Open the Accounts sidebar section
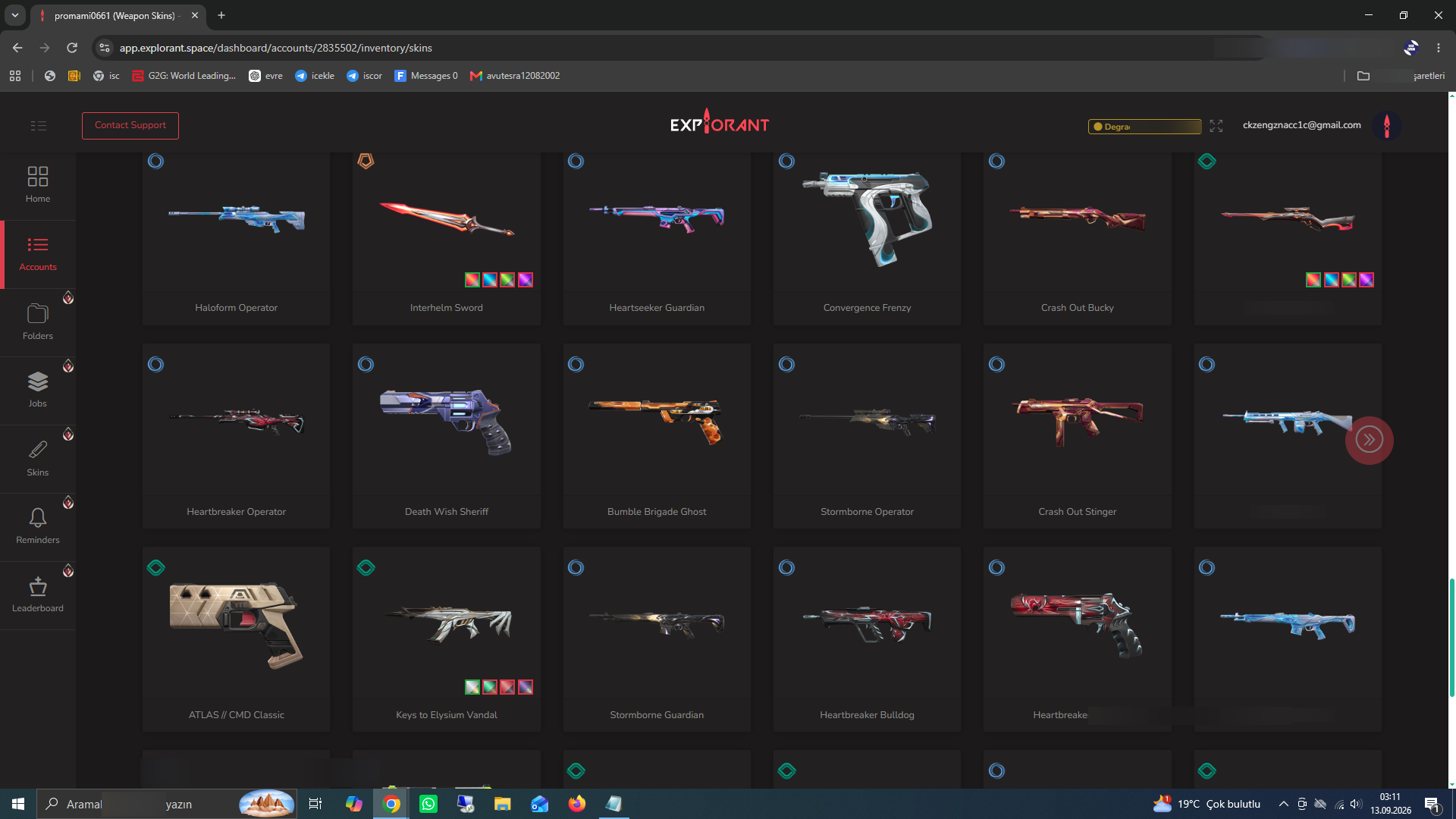Image resolution: width=1456 pixels, height=819 pixels. point(38,254)
